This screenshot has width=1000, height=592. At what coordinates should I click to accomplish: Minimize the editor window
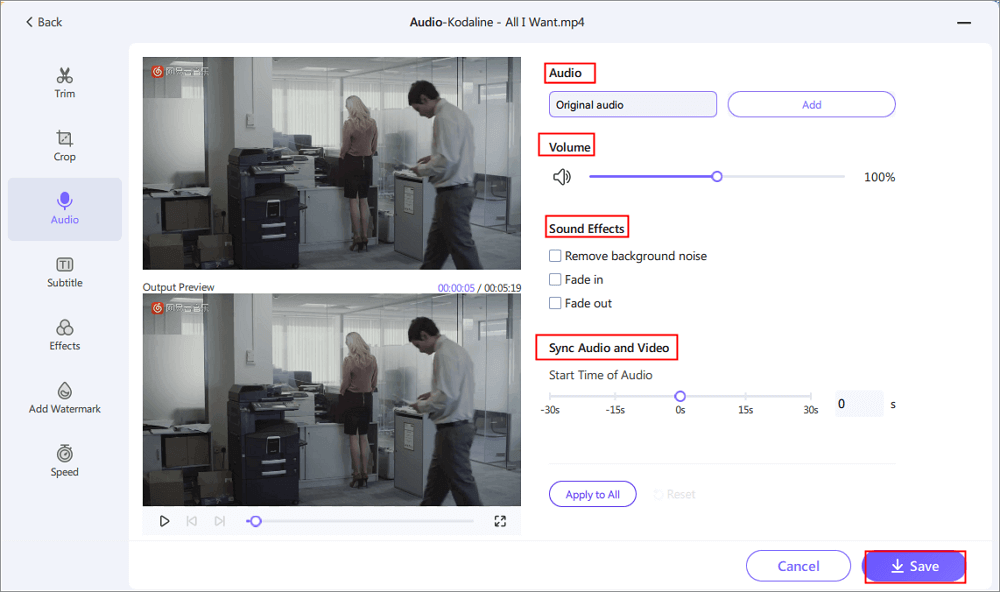click(x=964, y=22)
